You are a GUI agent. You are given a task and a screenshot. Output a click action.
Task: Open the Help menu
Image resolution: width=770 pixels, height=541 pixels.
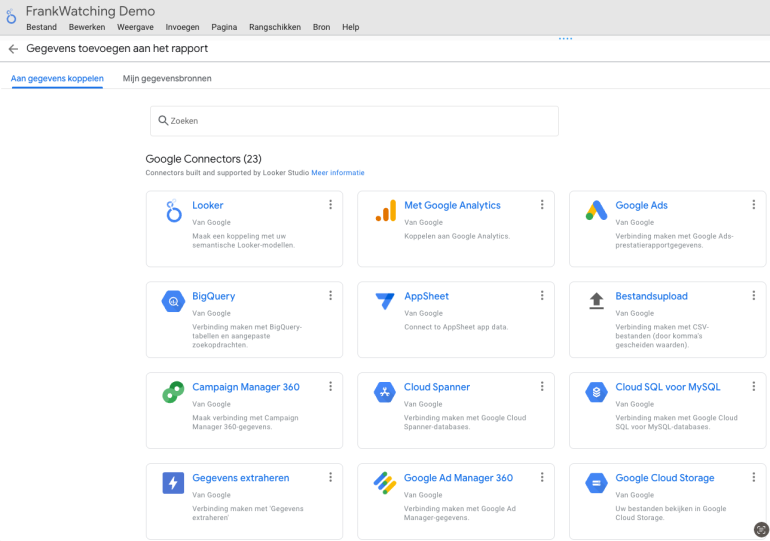click(x=351, y=27)
